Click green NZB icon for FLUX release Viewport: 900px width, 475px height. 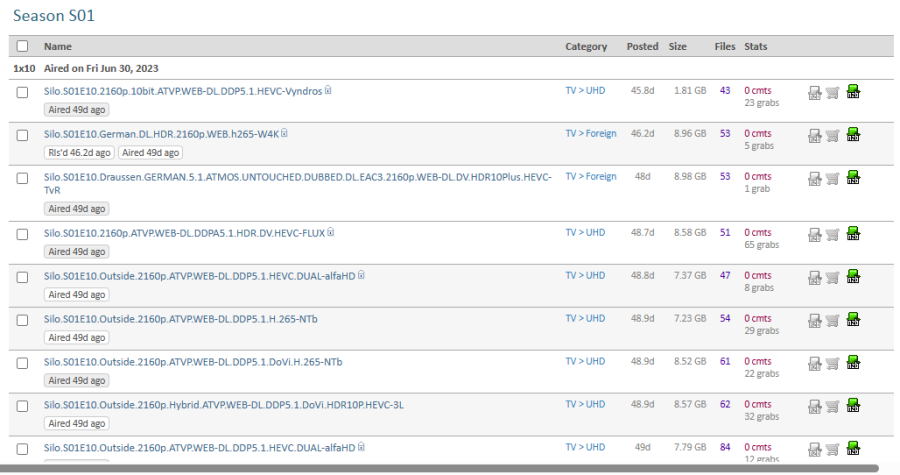click(x=853, y=234)
